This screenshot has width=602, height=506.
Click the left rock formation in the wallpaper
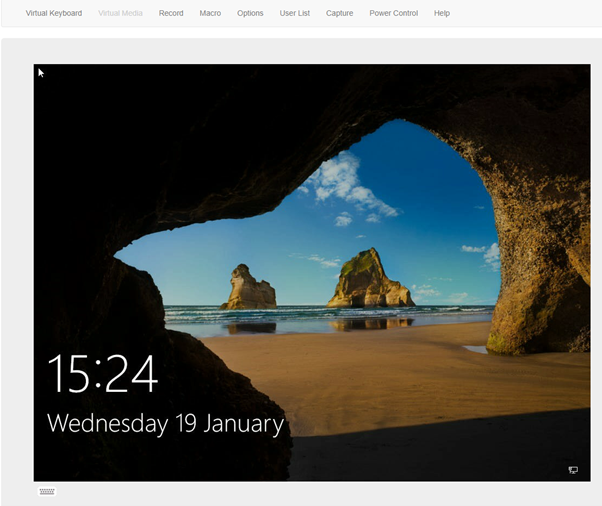click(249, 288)
